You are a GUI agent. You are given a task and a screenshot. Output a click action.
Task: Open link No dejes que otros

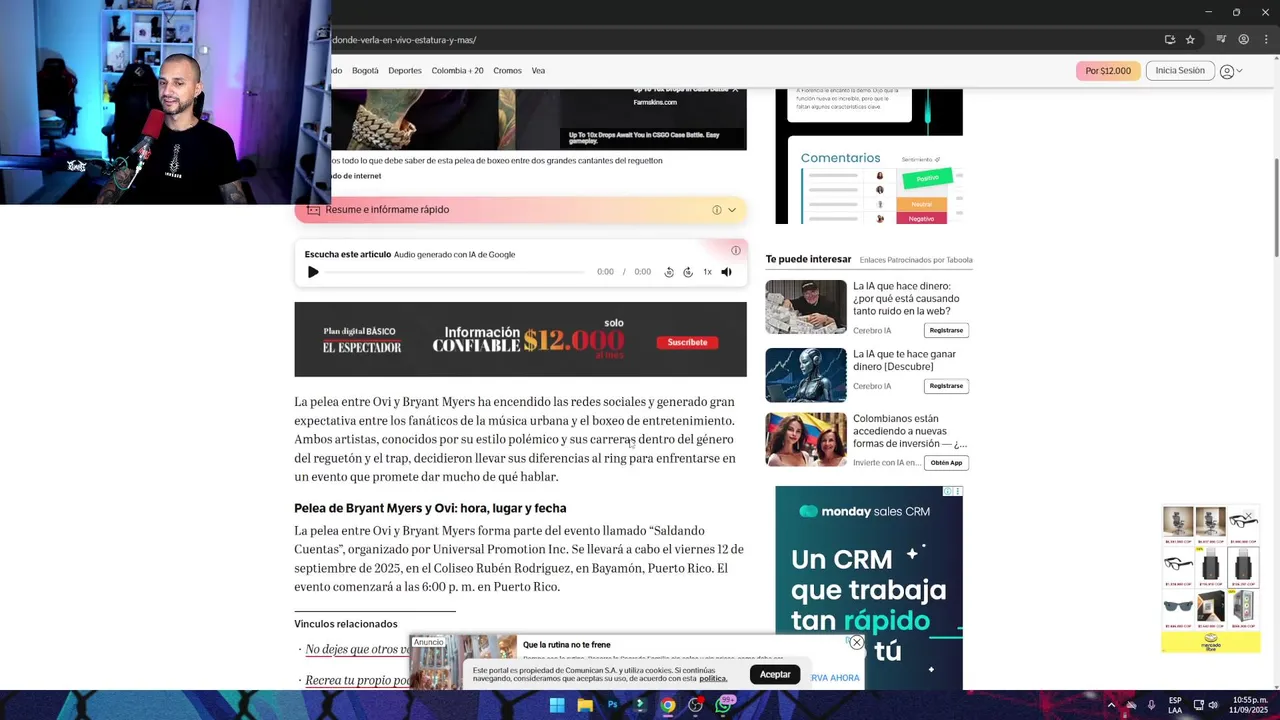358,650
